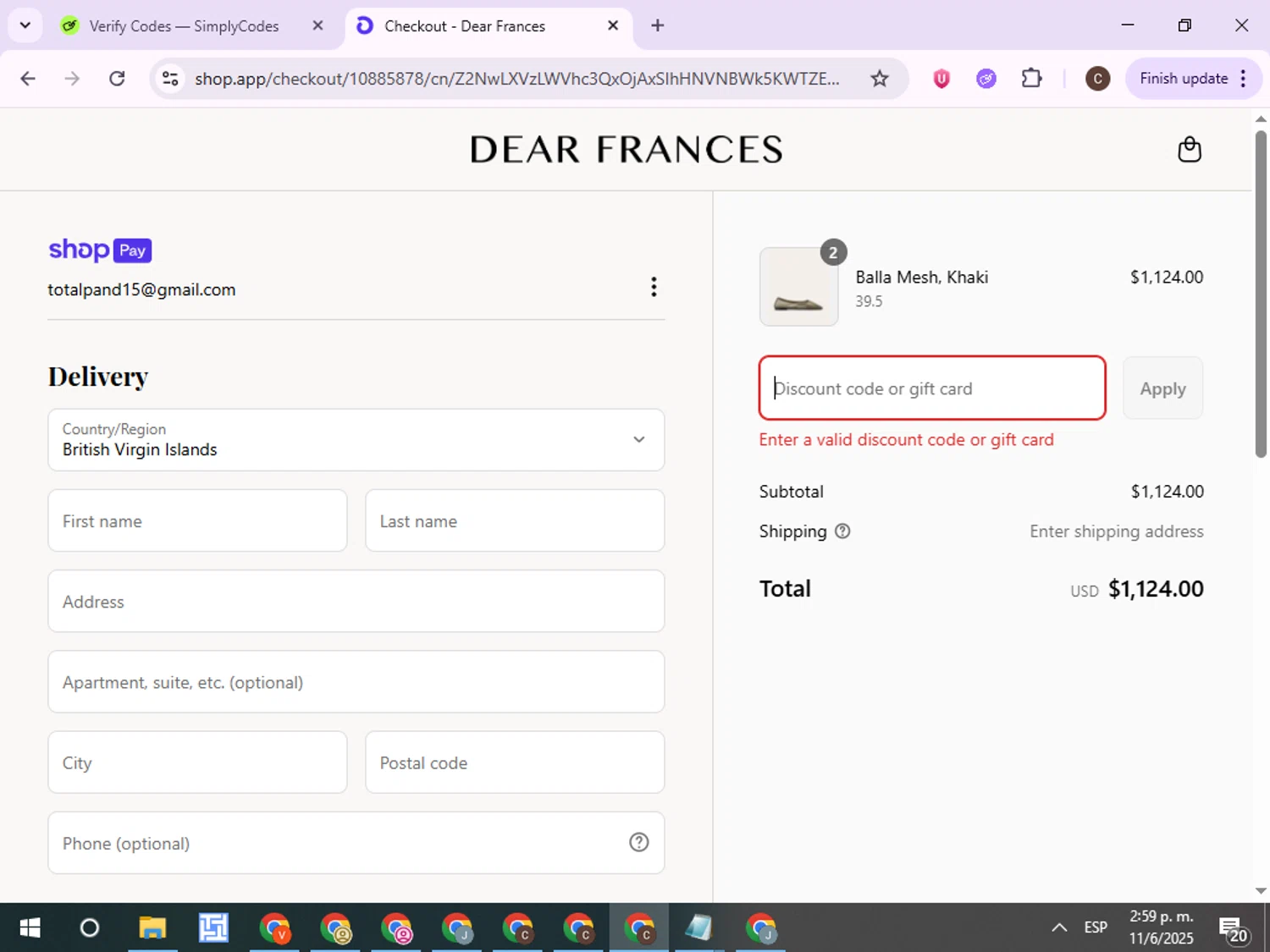Viewport: 1270px width, 952px height.
Task: Click the Apartment, suite, etc. field
Action: click(356, 681)
